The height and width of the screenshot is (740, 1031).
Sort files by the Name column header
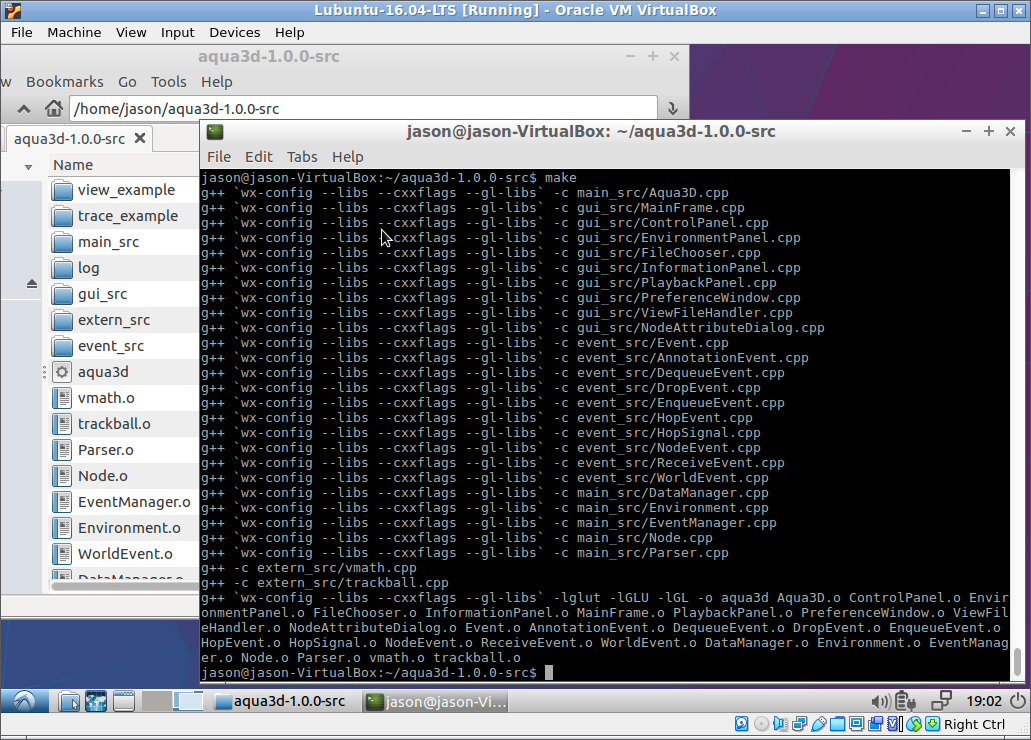[x=124, y=165]
